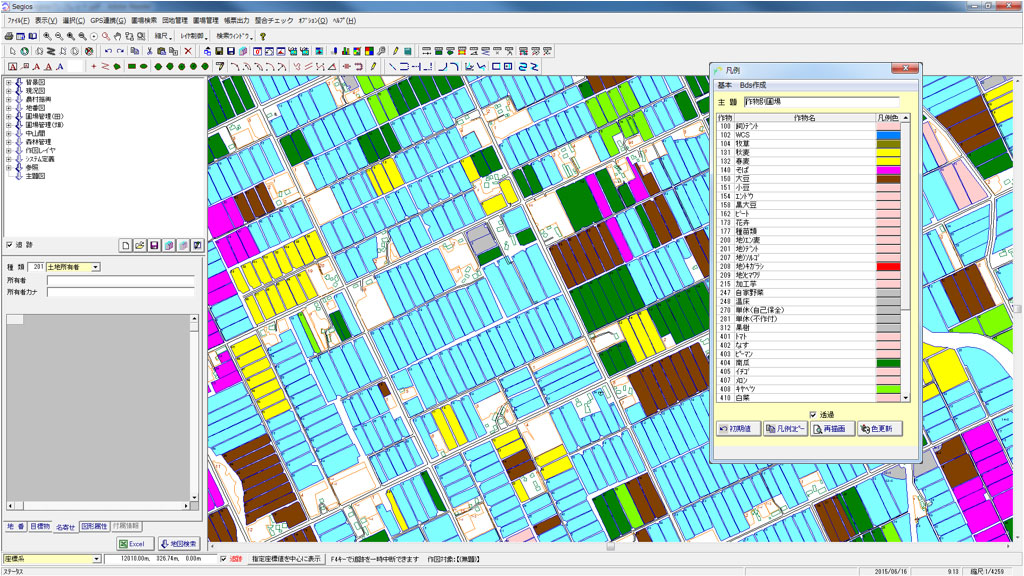Click the pencil icon beside the calculator
The image size is (1024, 576).
396,51
